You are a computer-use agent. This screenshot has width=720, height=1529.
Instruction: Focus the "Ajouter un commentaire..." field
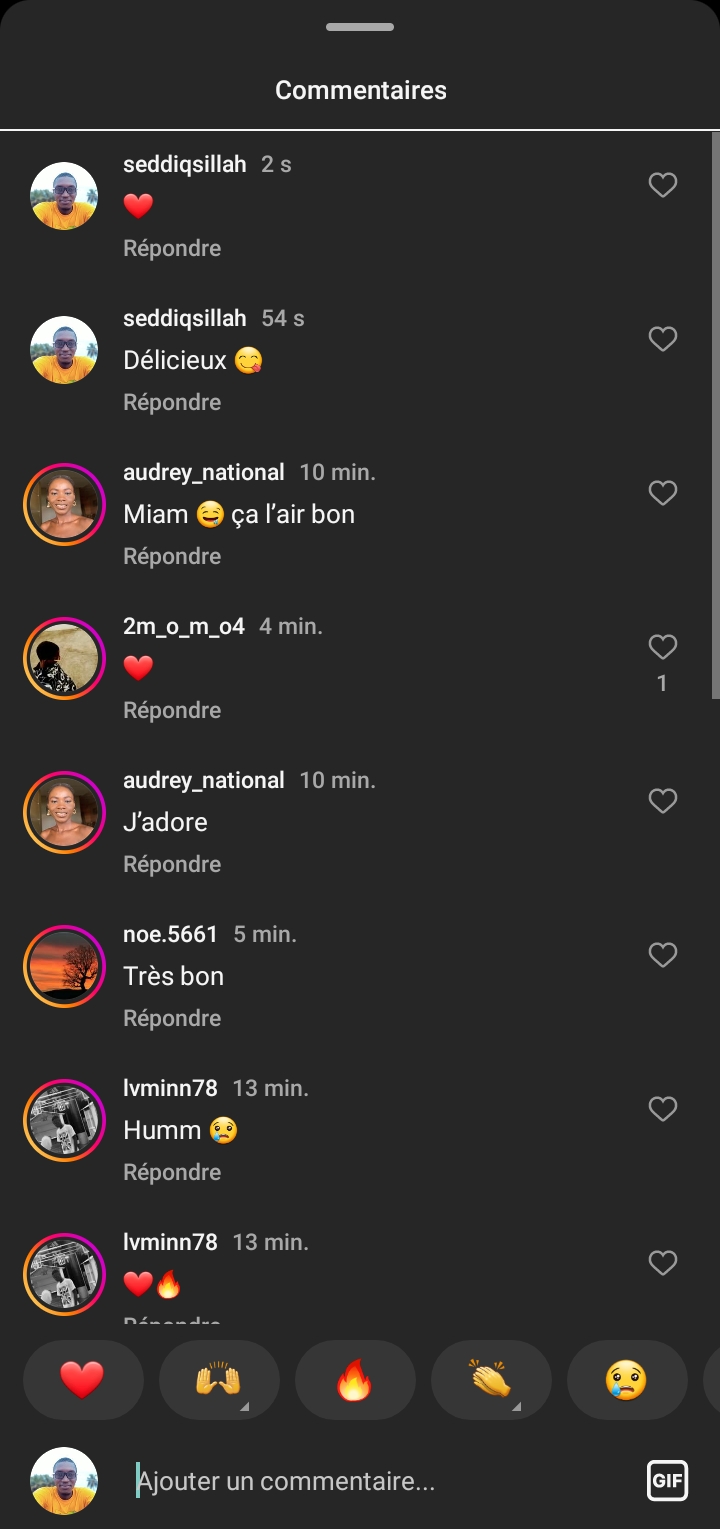coord(380,1481)
